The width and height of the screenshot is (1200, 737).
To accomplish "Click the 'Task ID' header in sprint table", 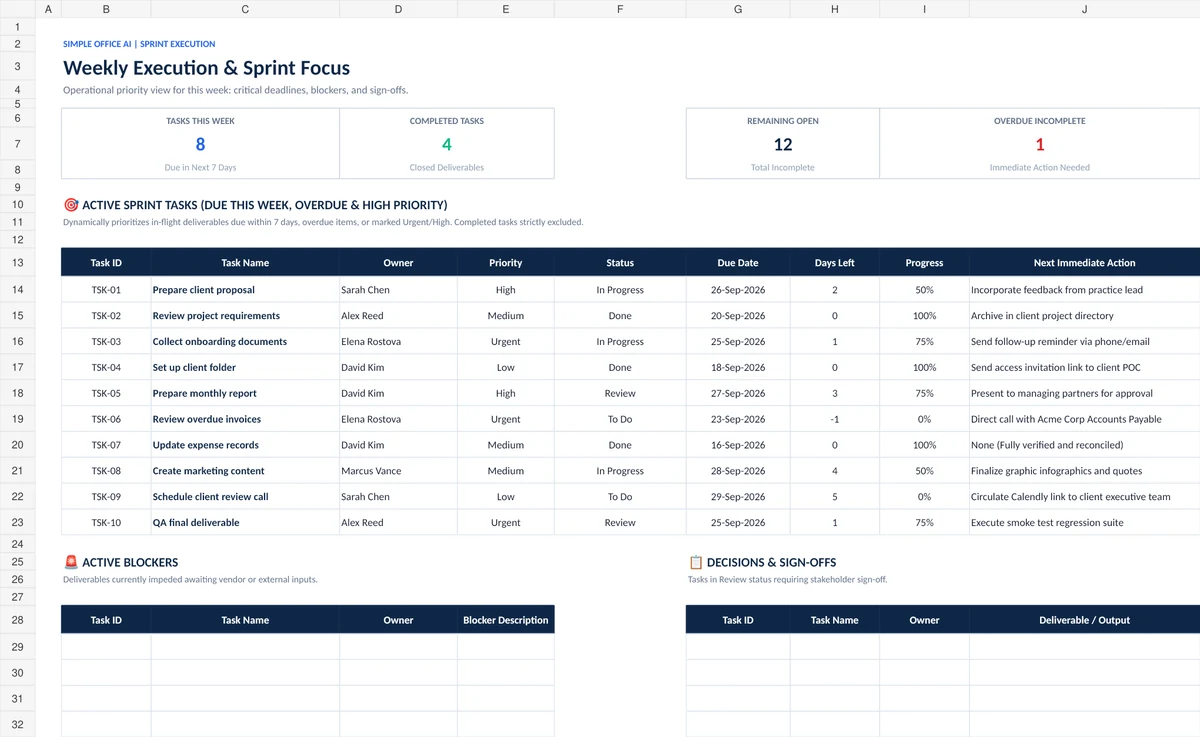I will pyautogui.click(x=106, y=263).
